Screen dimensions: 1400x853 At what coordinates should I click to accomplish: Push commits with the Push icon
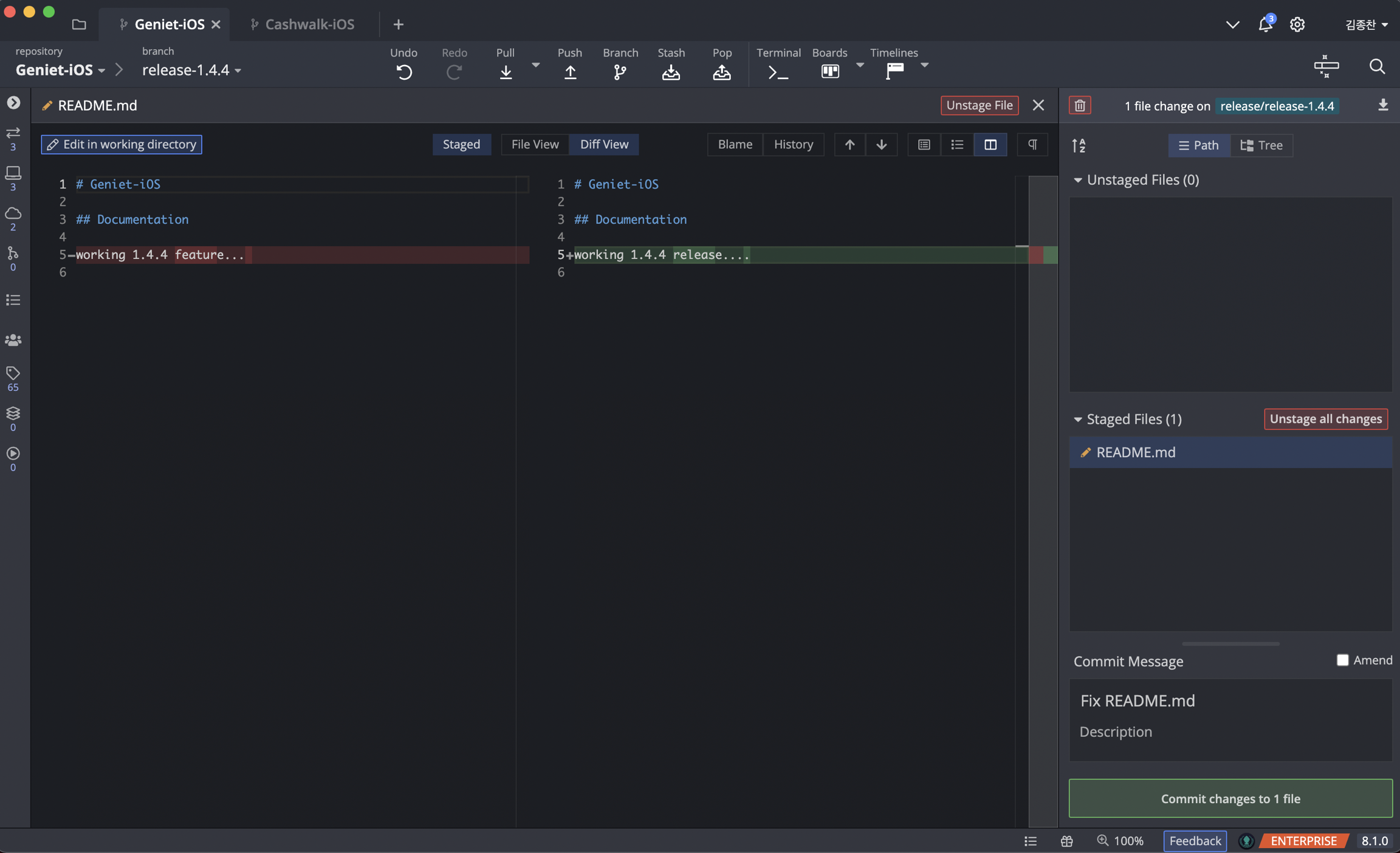pos(569,72)
